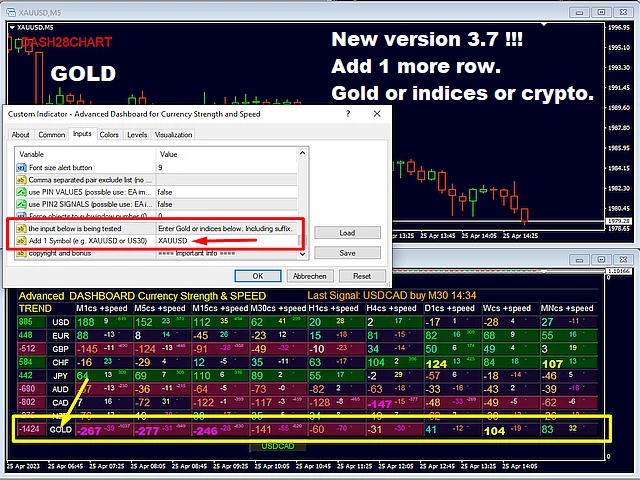Click the use PIN VALUES row icon
This screenshot has width=640, height=480.
tap(22, 192)
